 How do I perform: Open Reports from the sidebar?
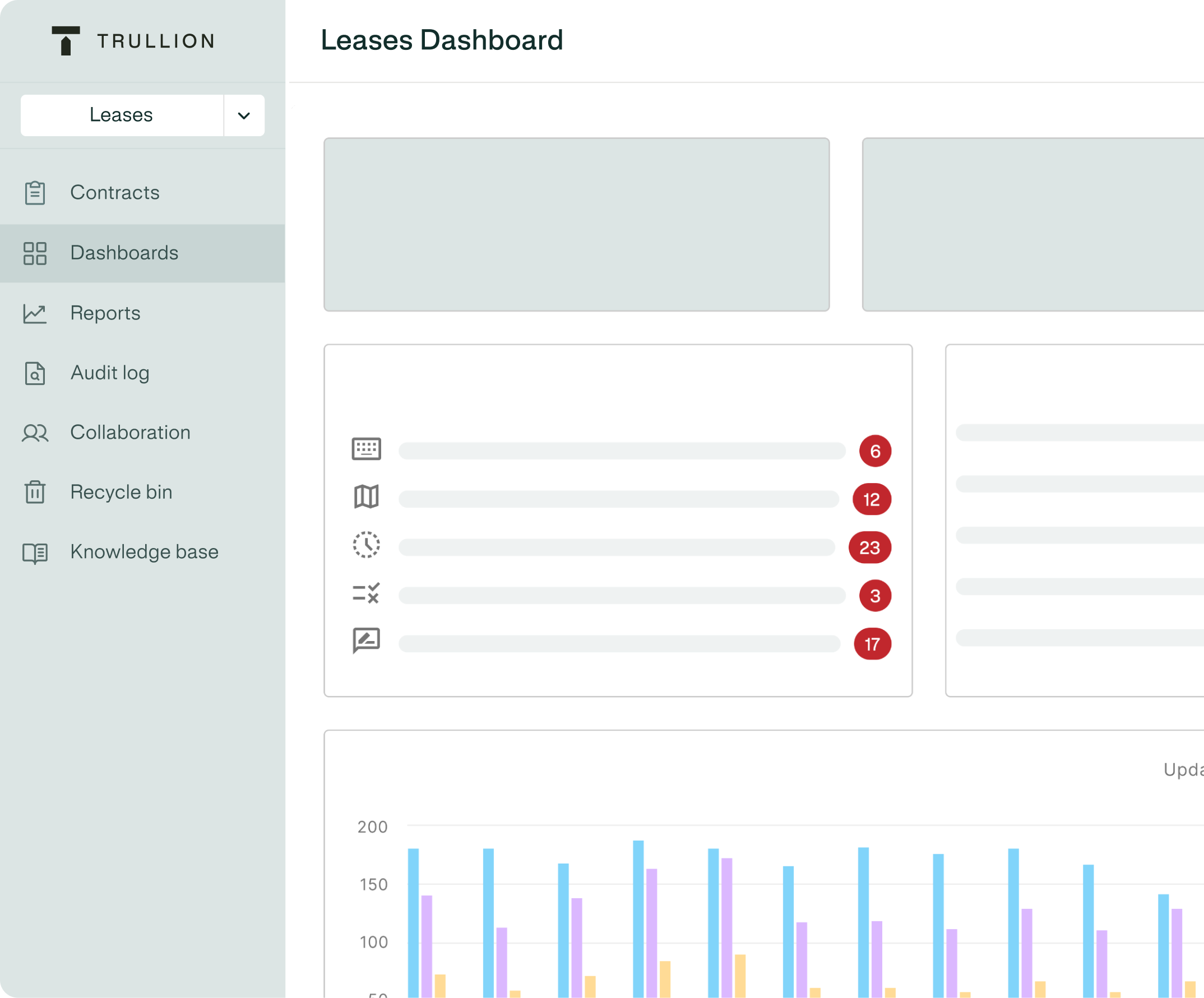(142, 314)
